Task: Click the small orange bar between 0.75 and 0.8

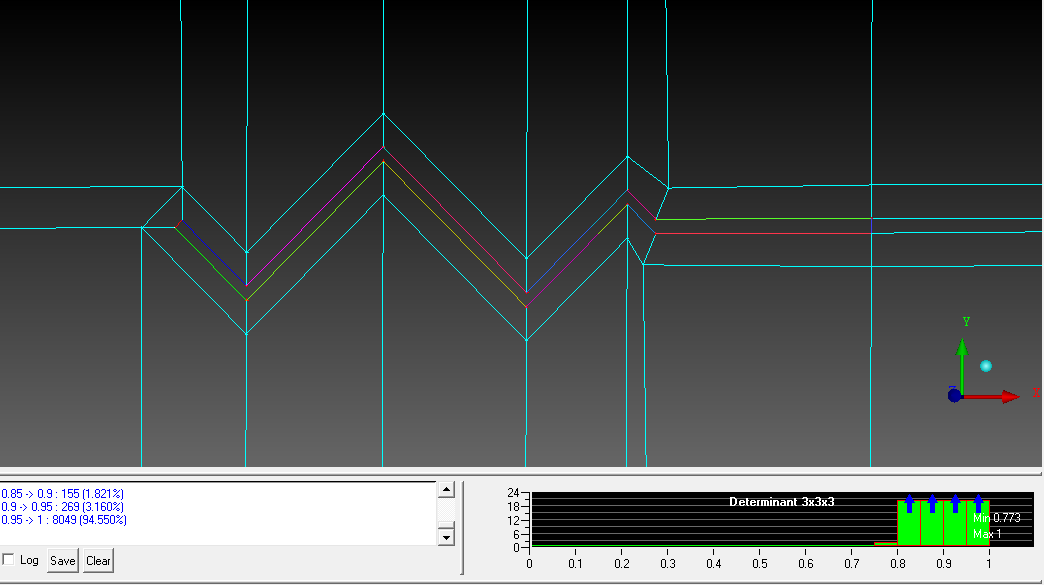Action: coord(886,543)
